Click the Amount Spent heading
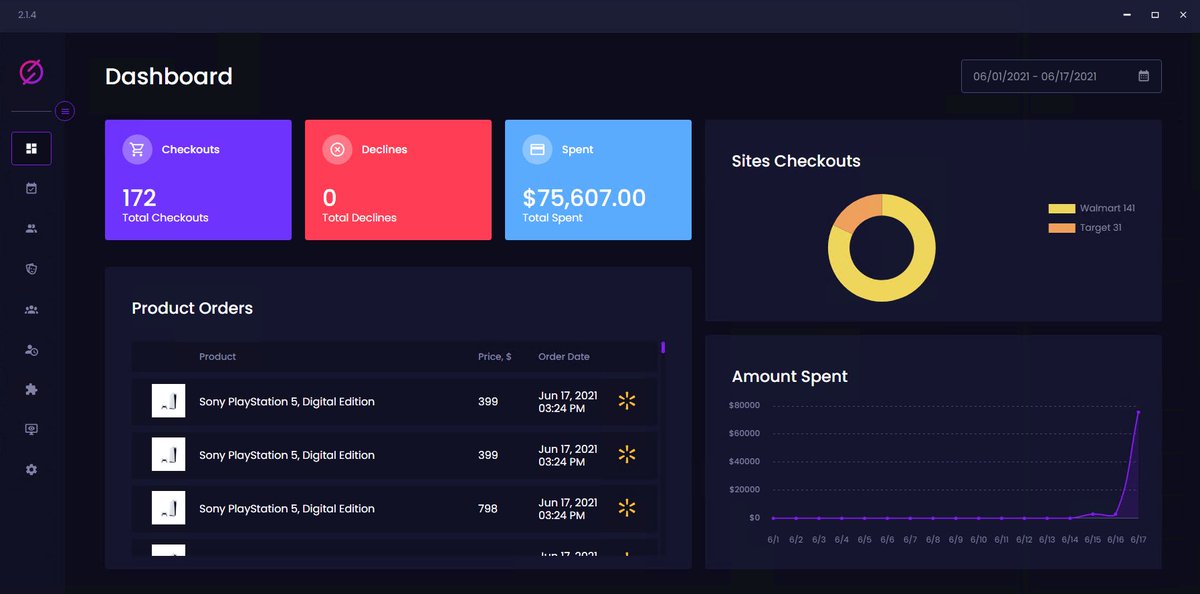 click(x=789, y=377)
